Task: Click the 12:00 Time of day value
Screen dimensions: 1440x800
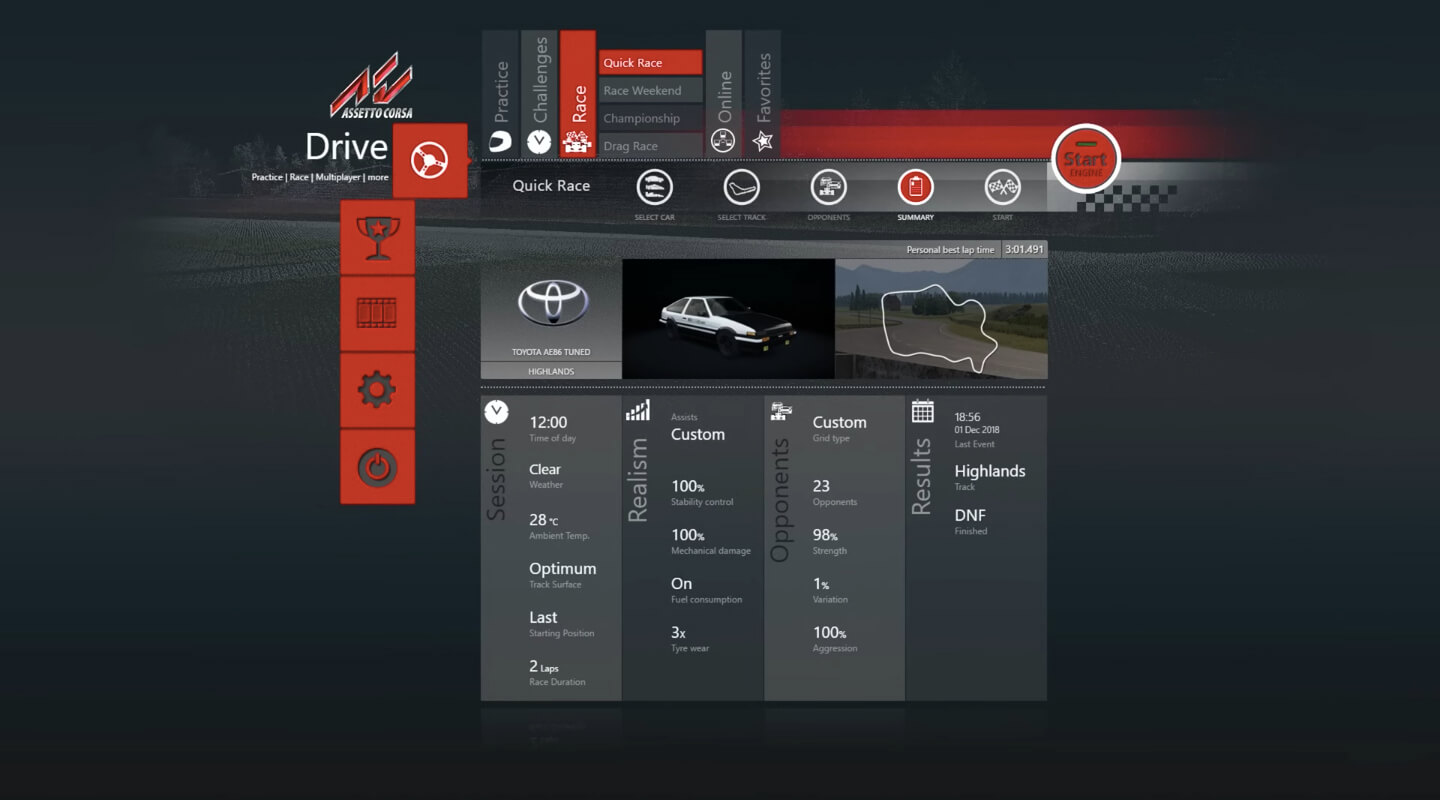Action: (x=548, y=422)
